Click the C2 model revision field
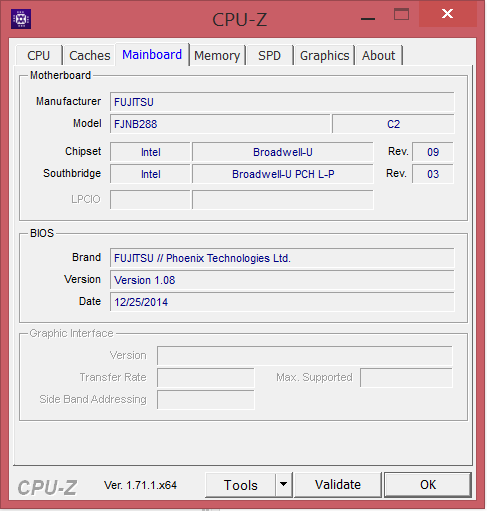The height and width of the screenshot is (511, 487). point(393,124)
